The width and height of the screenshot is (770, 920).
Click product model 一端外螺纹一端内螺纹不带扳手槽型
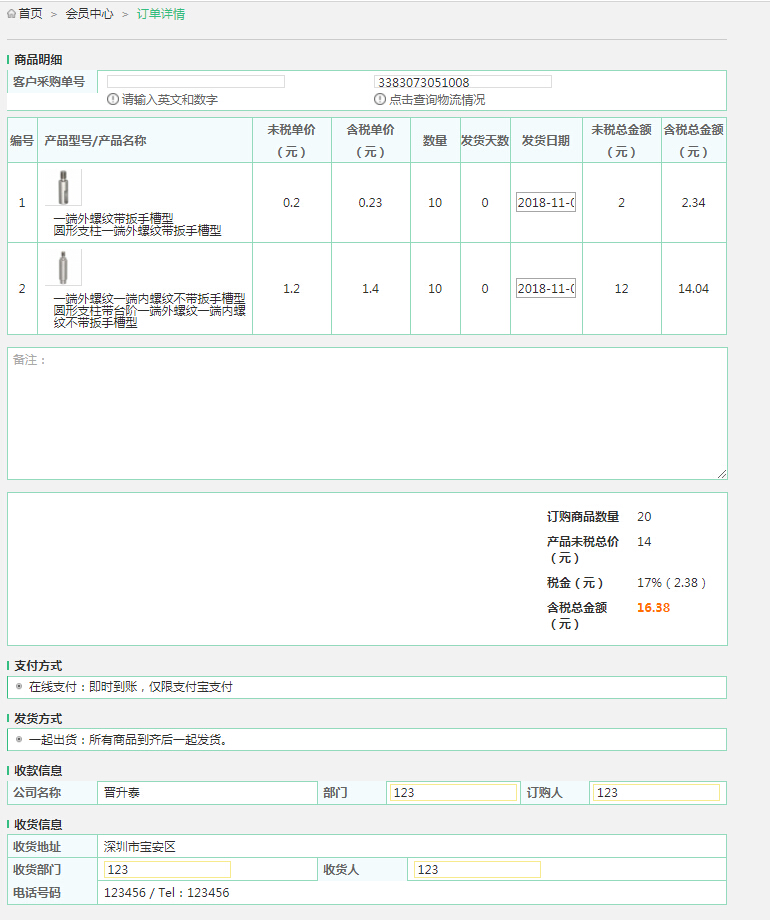[150, 299]
